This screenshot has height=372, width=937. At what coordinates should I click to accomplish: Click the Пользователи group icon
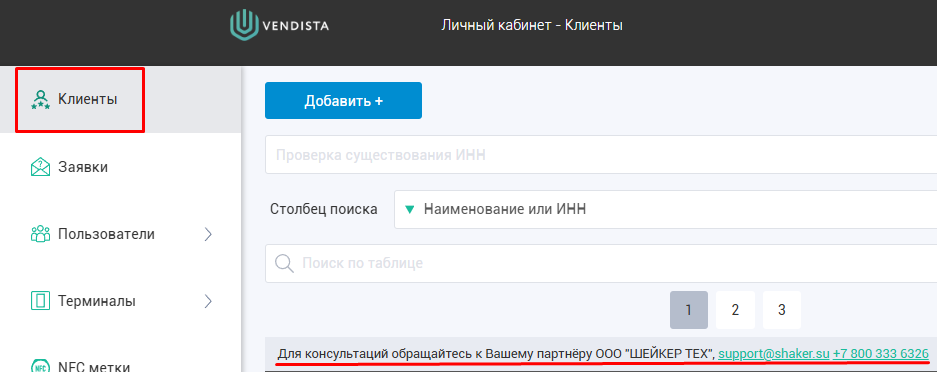[41, 234]
